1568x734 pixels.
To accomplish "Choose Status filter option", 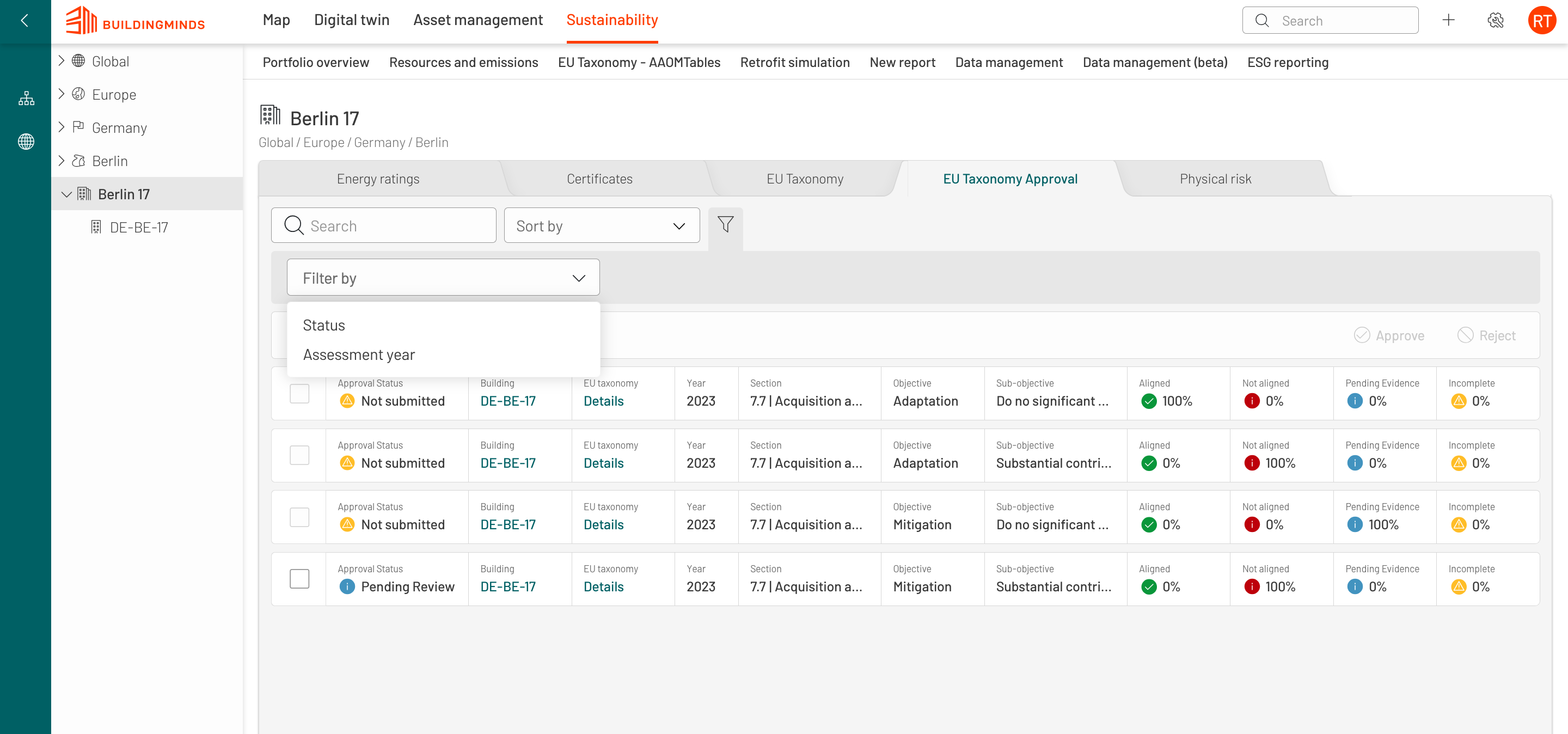I will [443, 325].
